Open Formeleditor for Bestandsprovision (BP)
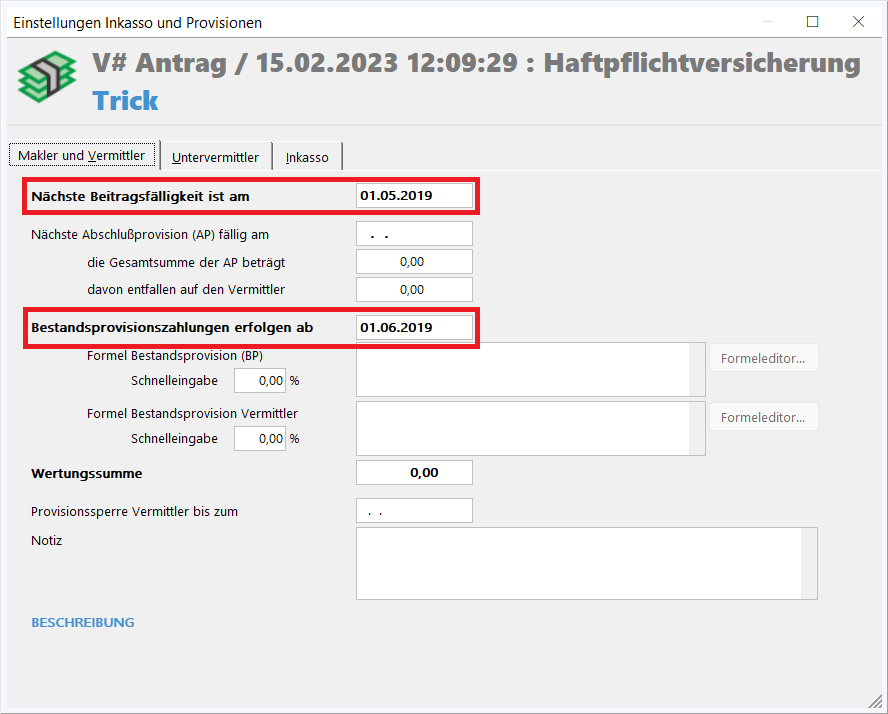This screenshot has width=888, height=714. [x=763, y=358]
